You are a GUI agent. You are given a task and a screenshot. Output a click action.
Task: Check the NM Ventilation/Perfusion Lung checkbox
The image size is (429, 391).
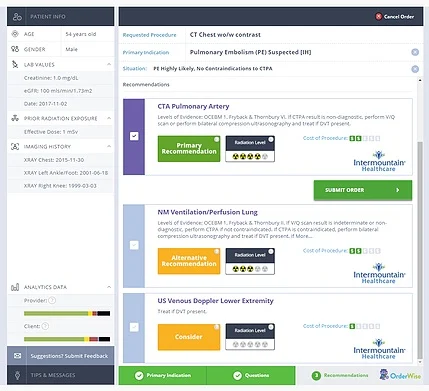coord(134,245)
